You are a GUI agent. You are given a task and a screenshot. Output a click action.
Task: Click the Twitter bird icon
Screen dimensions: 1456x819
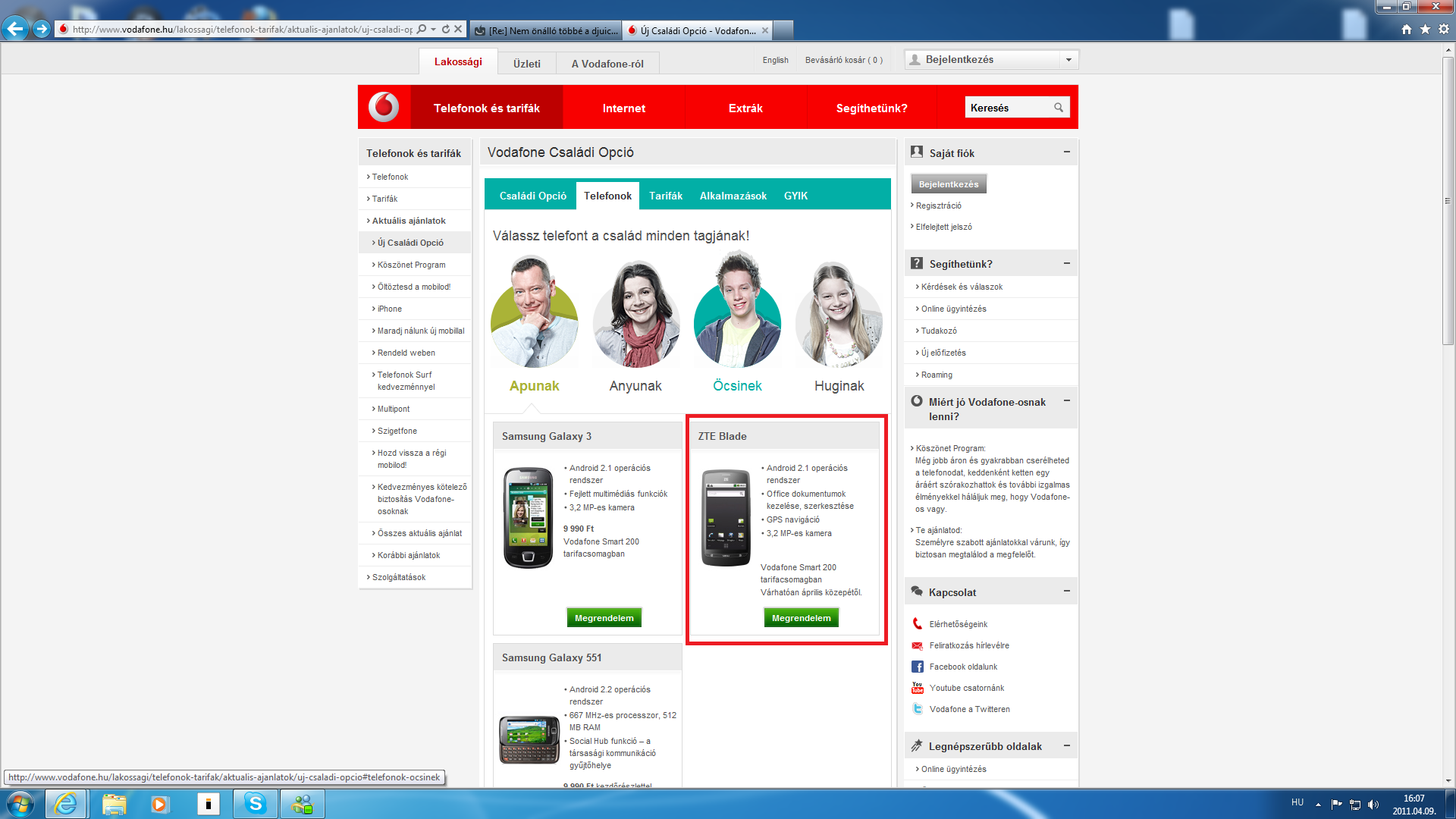click(917, 709)
